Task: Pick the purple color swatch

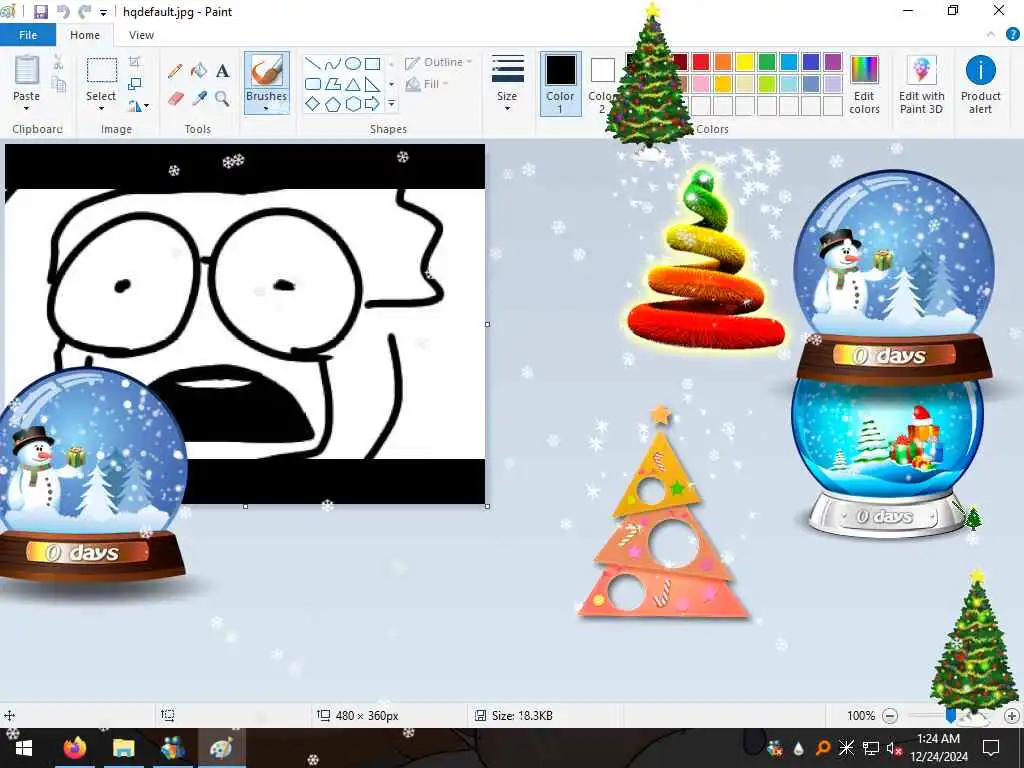Action: pyautogui.click(x=833, y=62)
